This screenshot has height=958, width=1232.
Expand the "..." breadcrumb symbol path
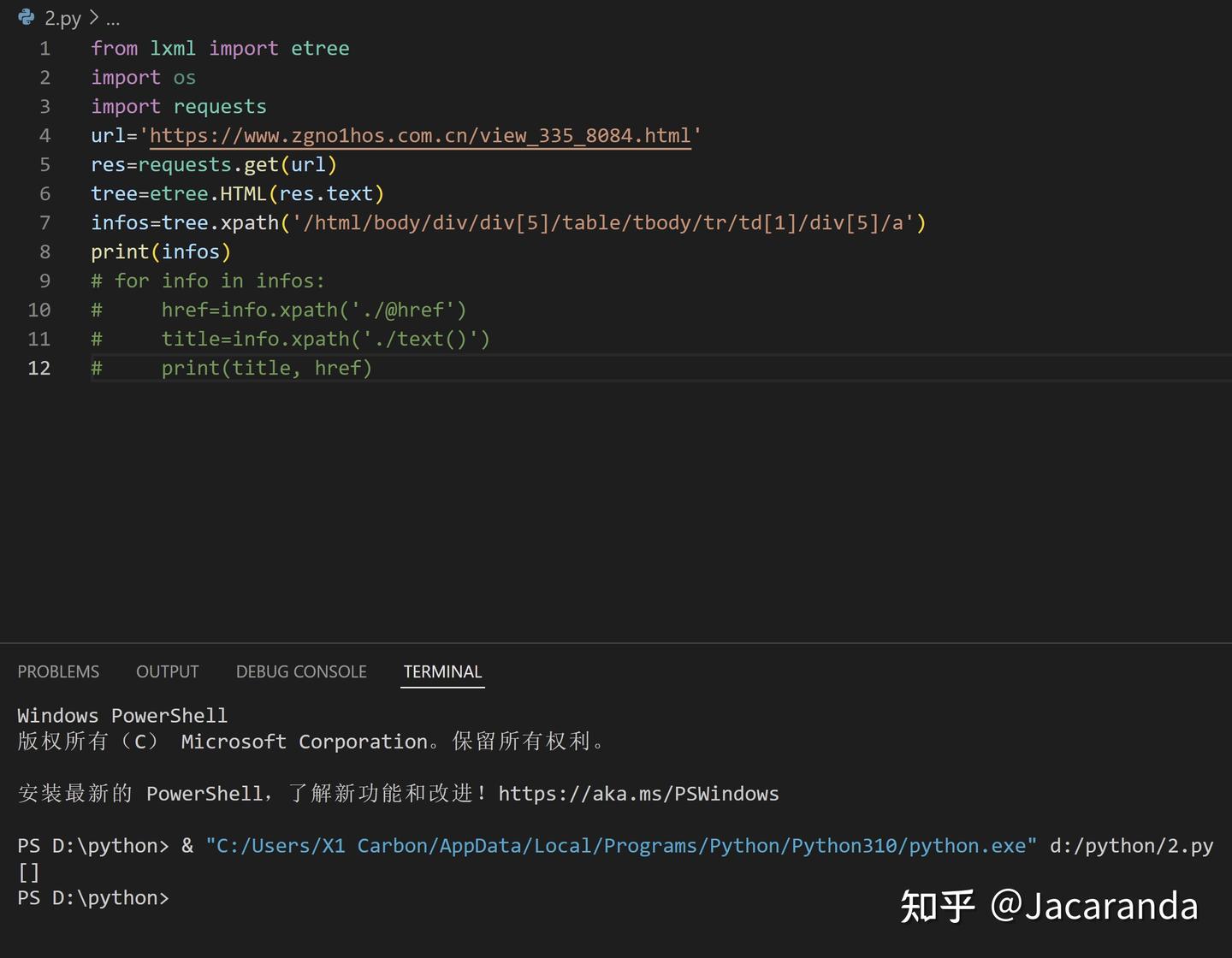point(113,19)
